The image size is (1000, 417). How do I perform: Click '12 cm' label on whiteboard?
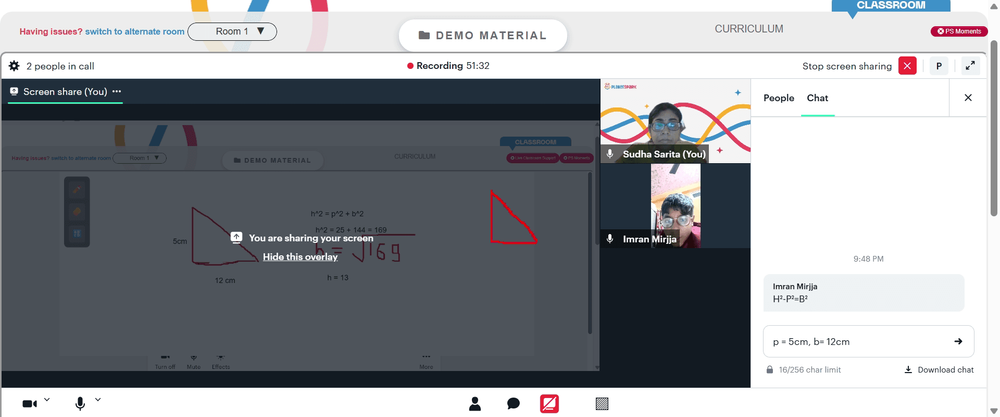point(224,280)
